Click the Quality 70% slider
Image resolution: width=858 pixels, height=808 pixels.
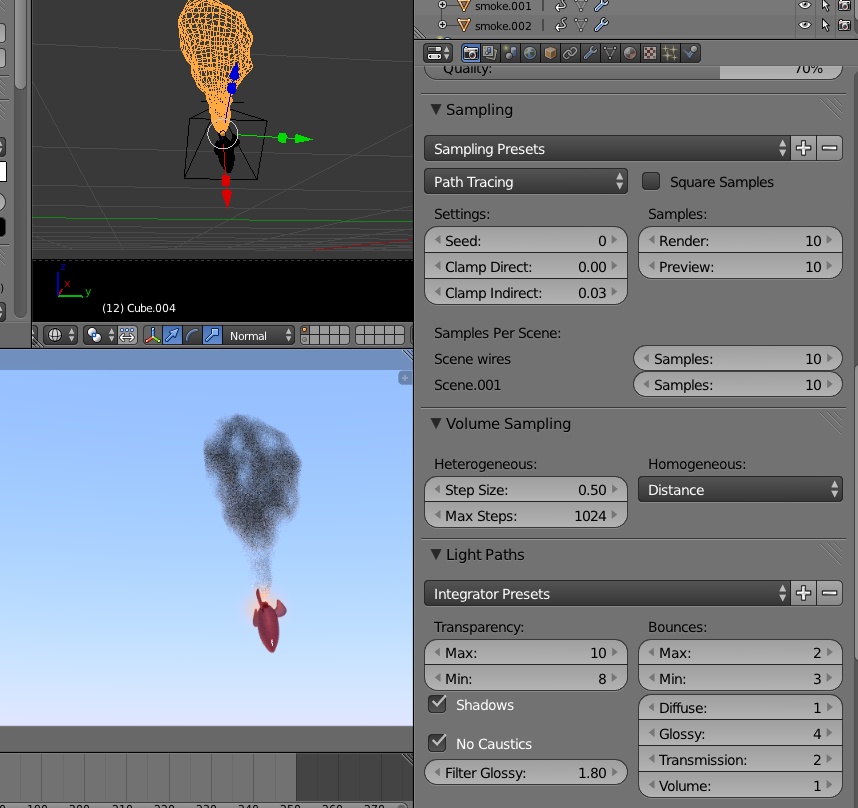[x=633, y=71]
